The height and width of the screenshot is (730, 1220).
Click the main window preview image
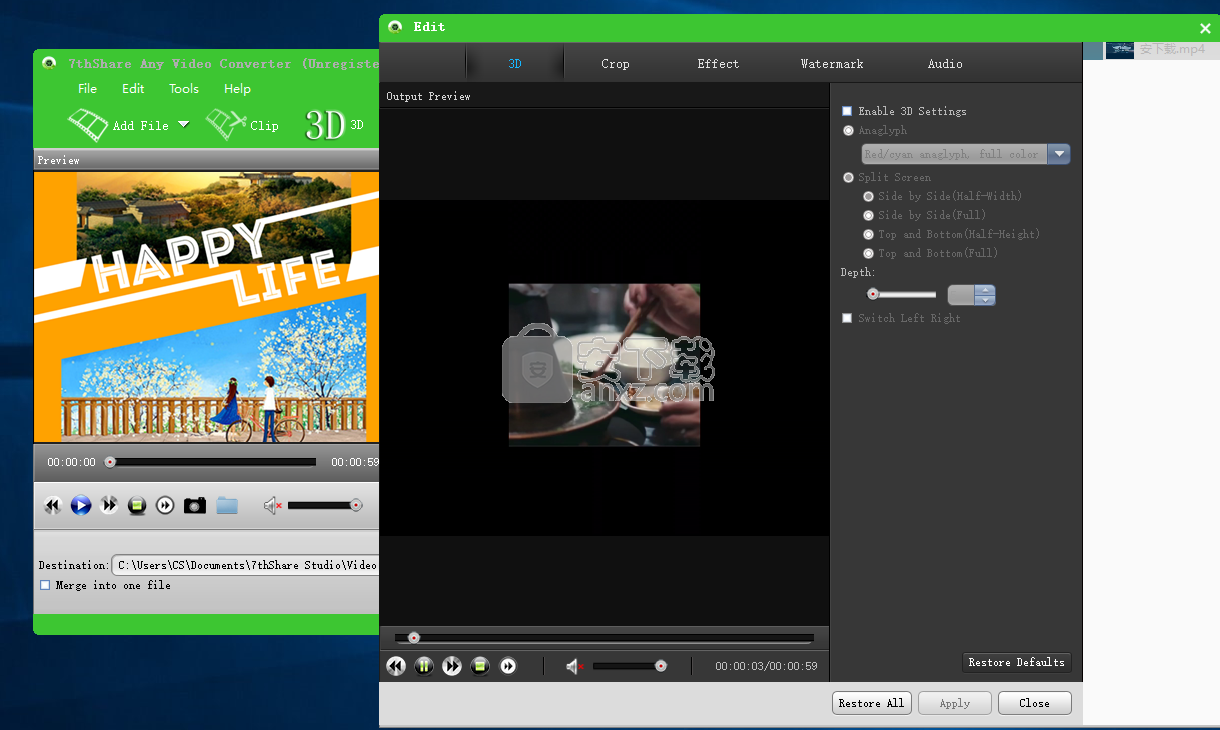[x=207, y=307]
